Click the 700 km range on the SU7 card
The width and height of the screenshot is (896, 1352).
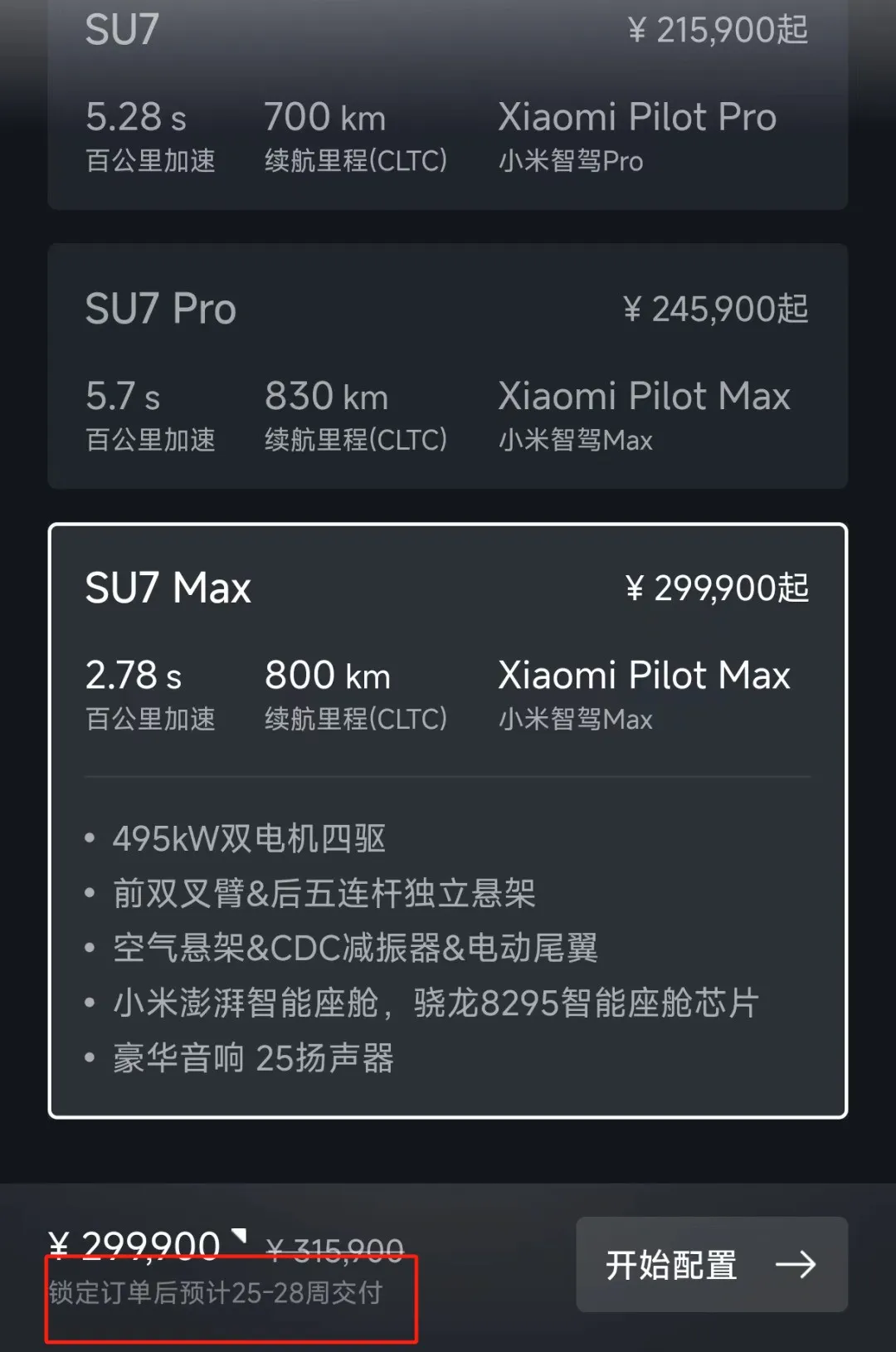(x=325, y=117)
